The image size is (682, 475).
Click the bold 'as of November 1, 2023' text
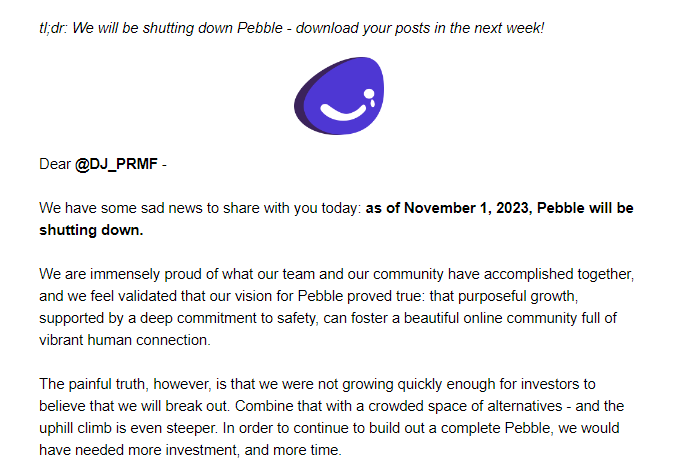pos(449,208)
